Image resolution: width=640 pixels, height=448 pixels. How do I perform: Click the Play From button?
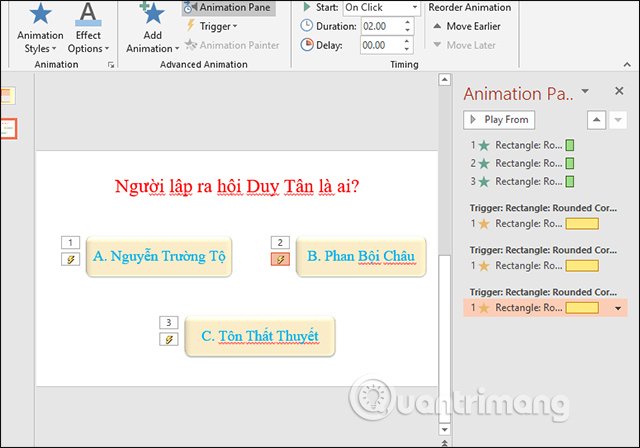pyautogui.click(x=499, y=120)
